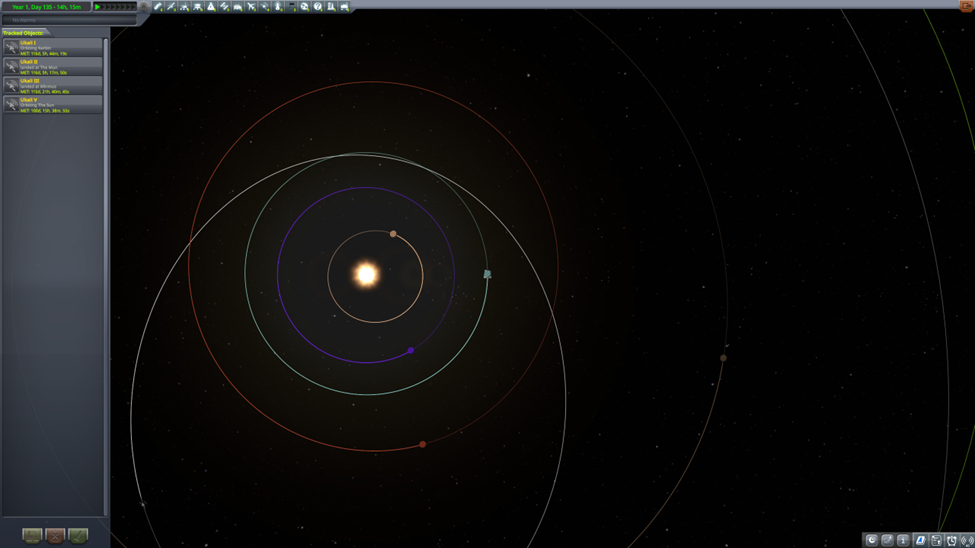Click the green play time warp arrow
This screenshot has width=975, height=548.
pos(97,7)
